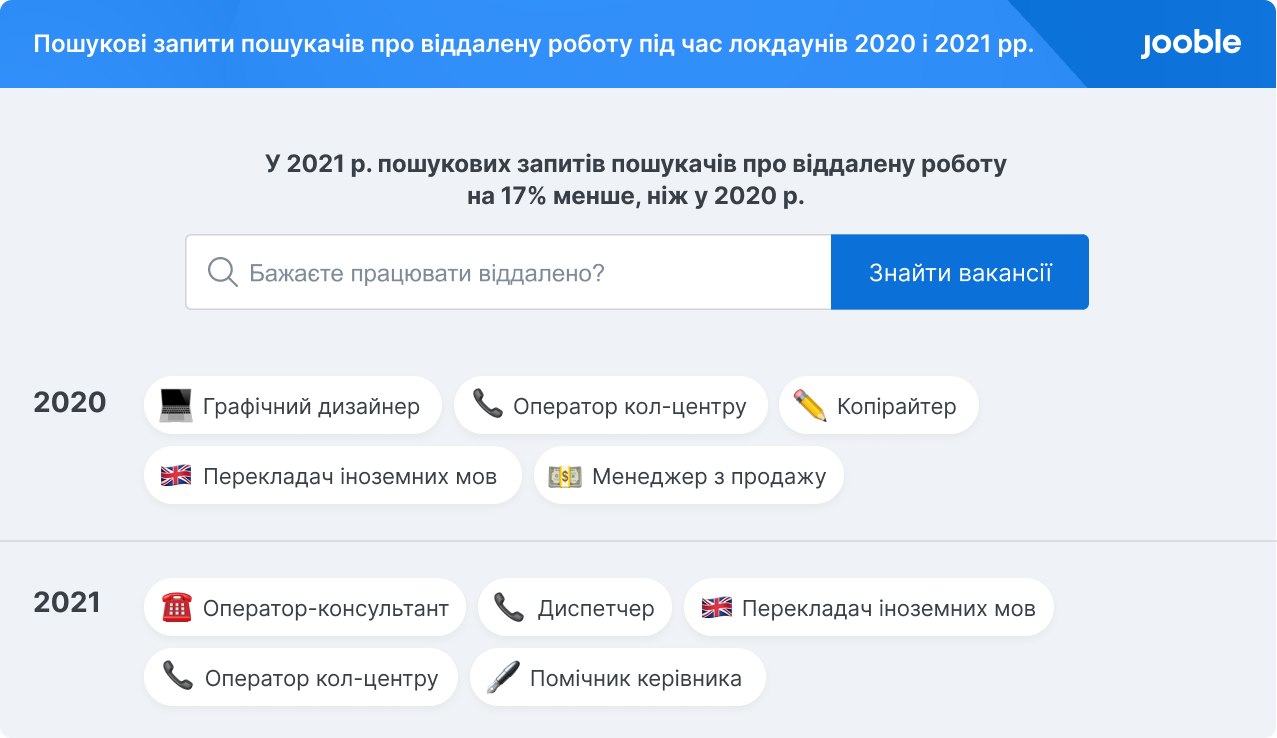Click the laptop icon beside Графічний дизайнер
The height and width of the screenshot is (738, 1277).
(x=176, y=405)
